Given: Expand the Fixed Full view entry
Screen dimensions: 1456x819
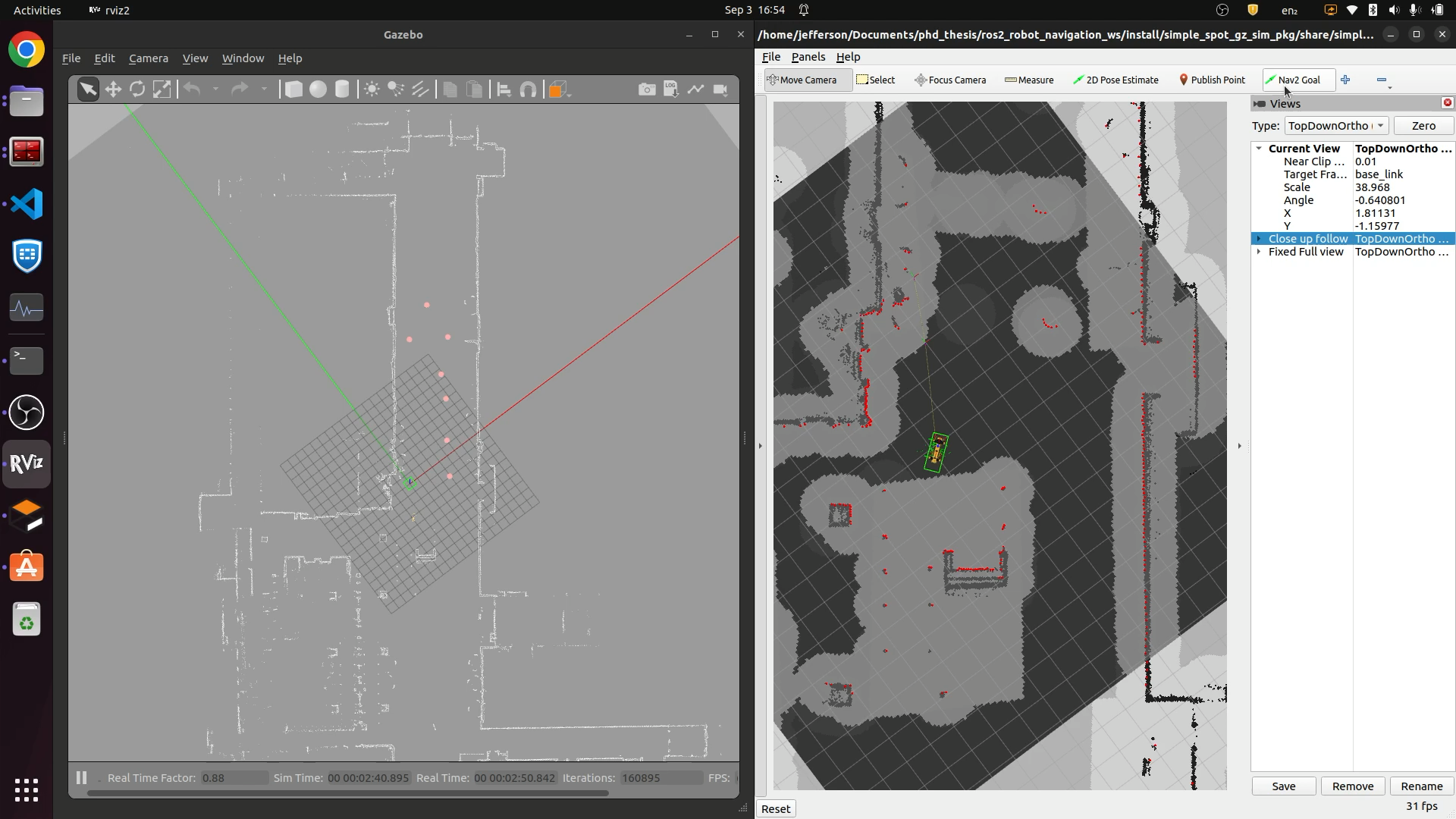Looking at the screenshot, I should click(x=1258, y=251).
